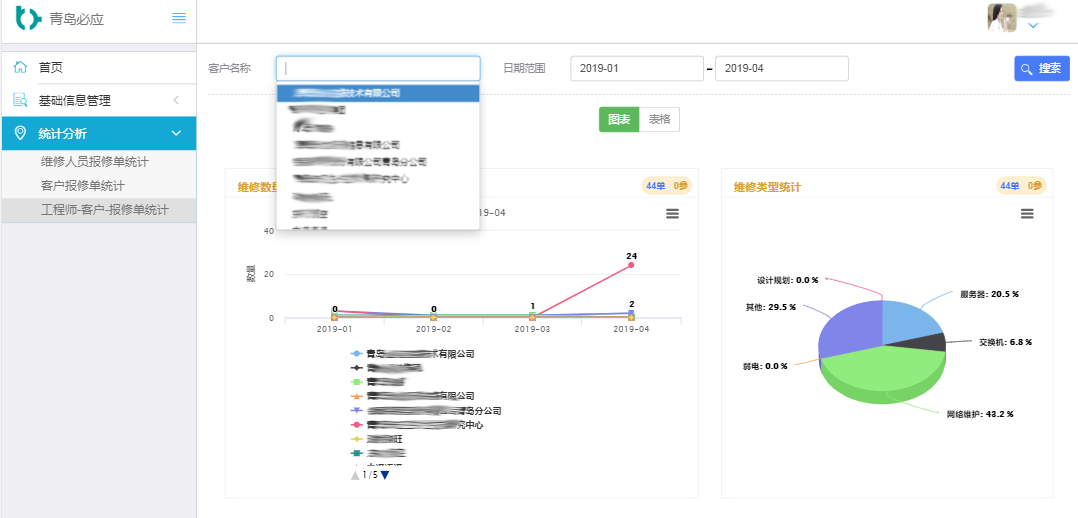1078x518 pixels.
Task: Click the 基础信息管理 document icon
Action: pos(20,100)
